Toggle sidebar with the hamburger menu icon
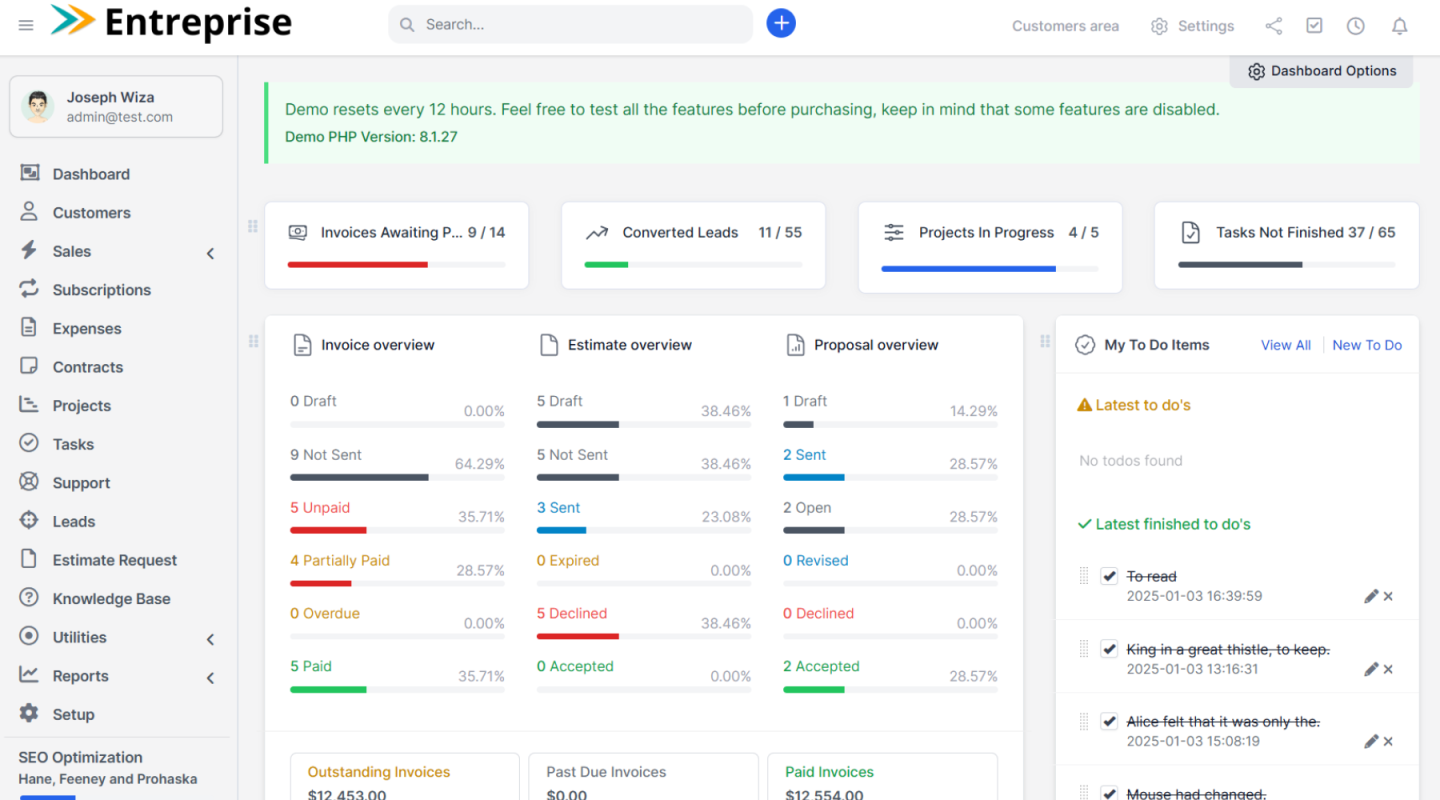 26,25
